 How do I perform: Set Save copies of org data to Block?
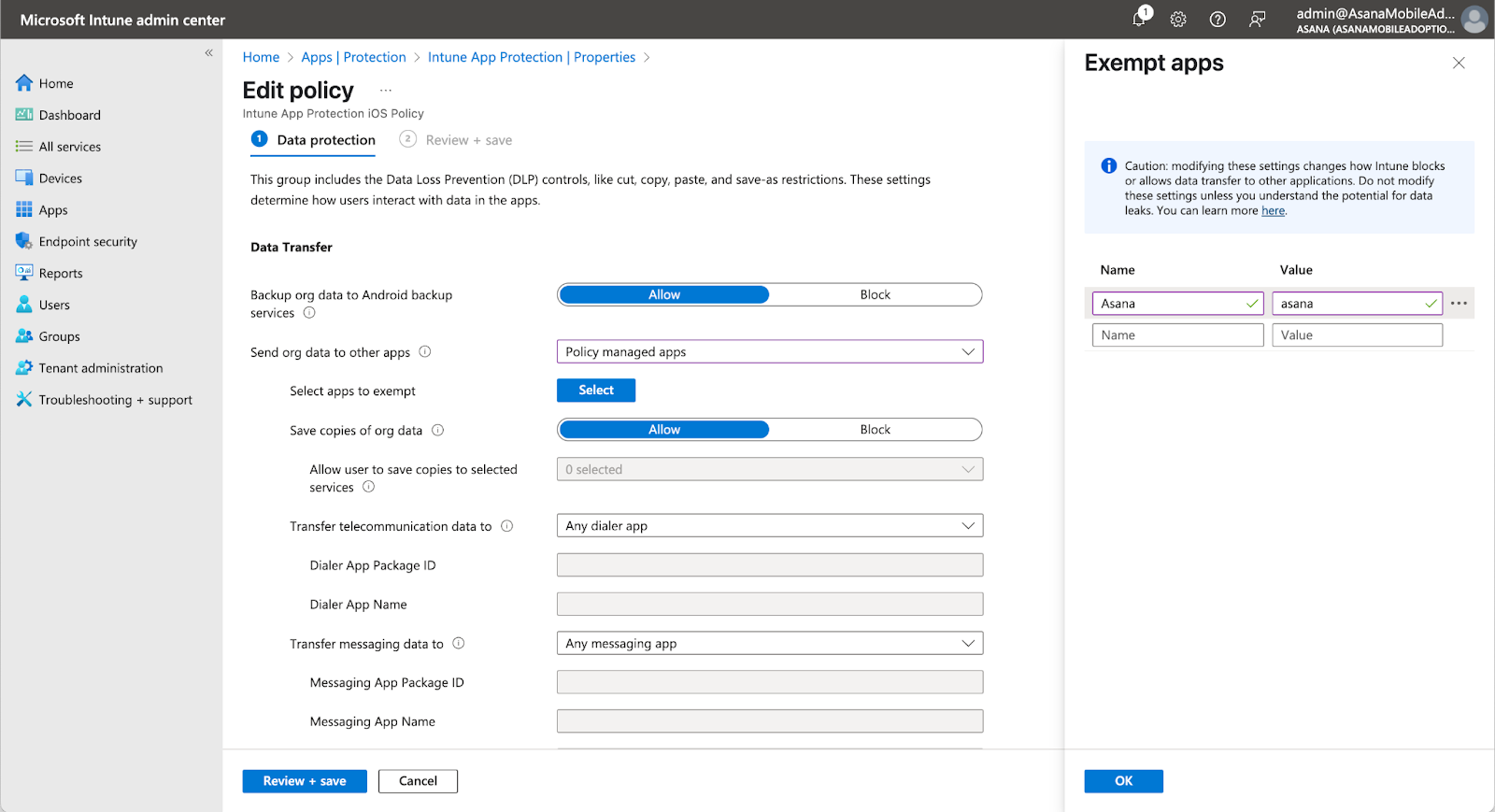click(x=875, y=430)
